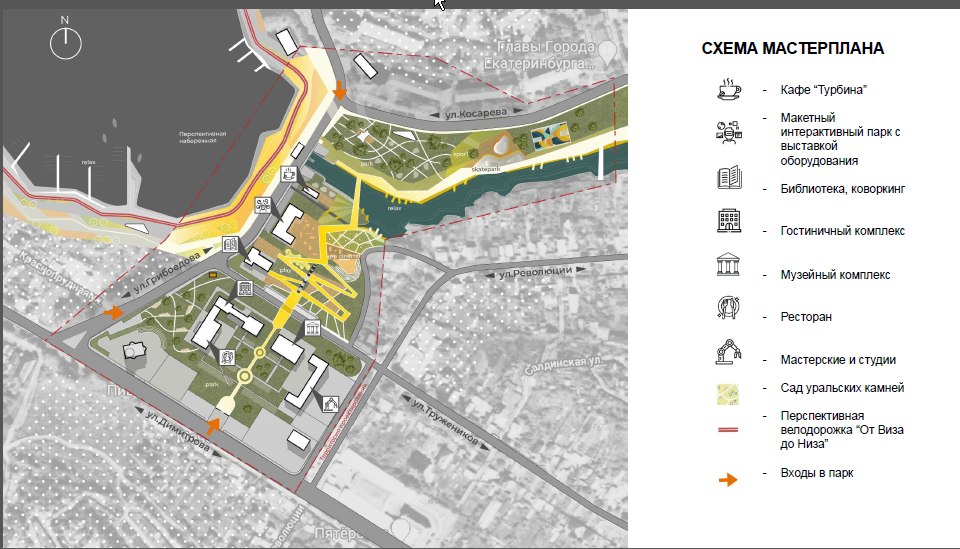
Task: Click the coffee cup icon in the legend
Action: click(728, 89)
